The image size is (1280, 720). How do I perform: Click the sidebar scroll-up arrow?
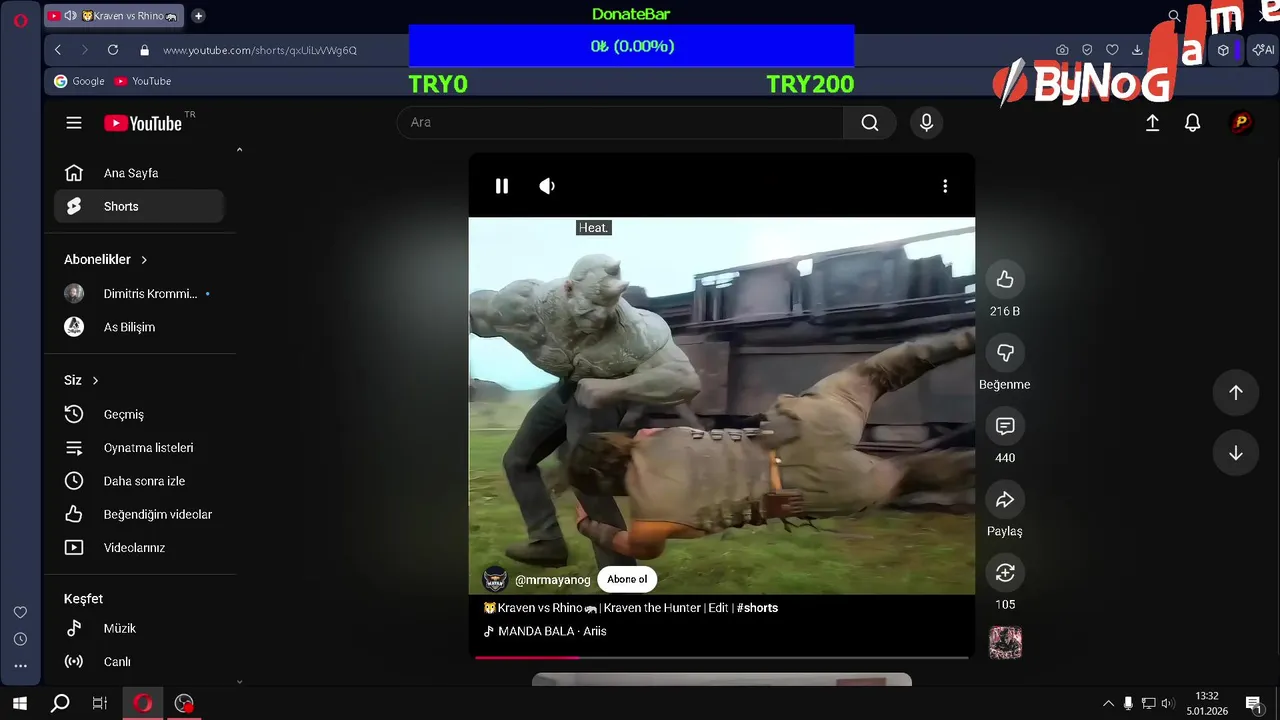click(239, 150)
